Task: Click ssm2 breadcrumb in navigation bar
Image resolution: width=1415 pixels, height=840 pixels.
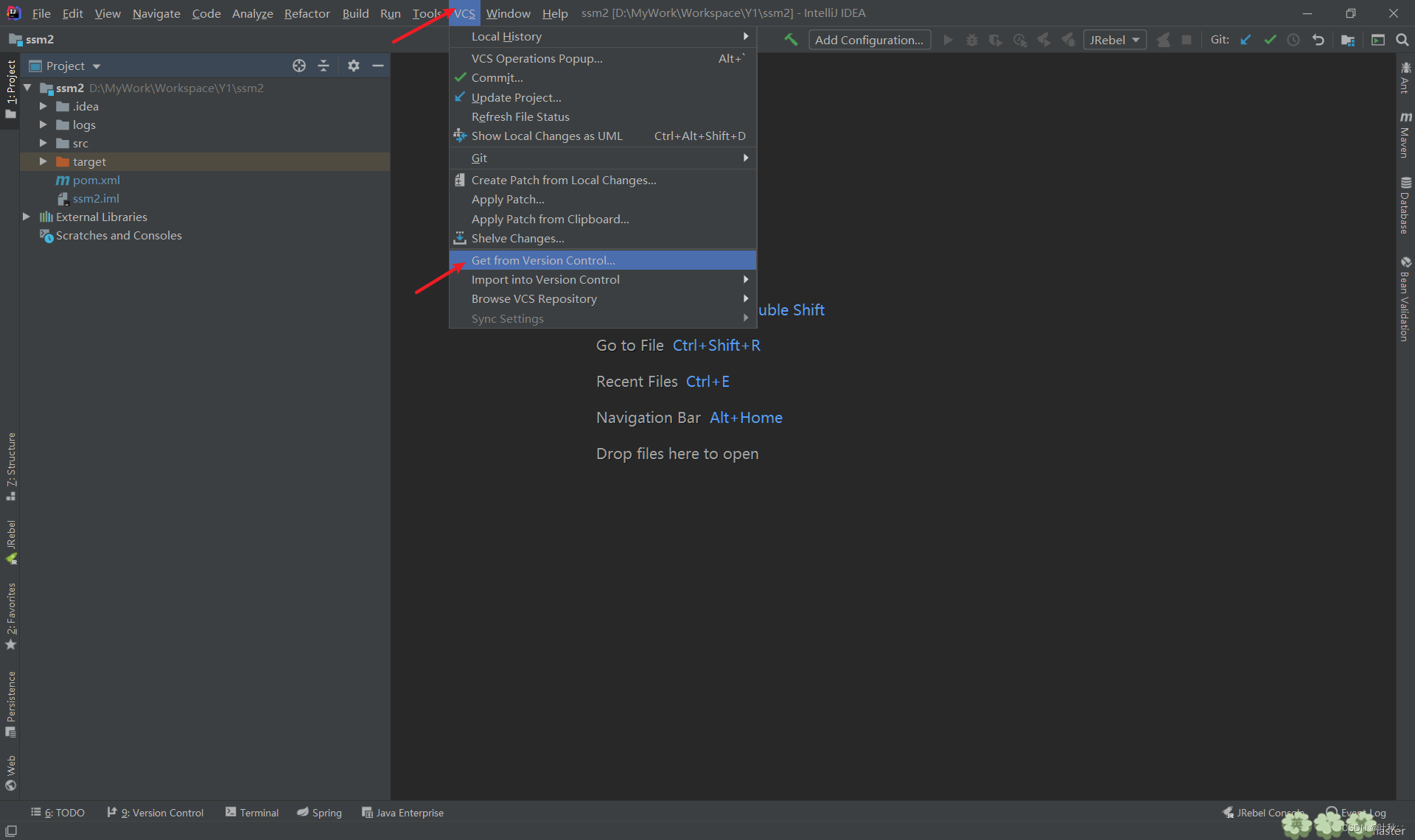Action: pos(32,40)
